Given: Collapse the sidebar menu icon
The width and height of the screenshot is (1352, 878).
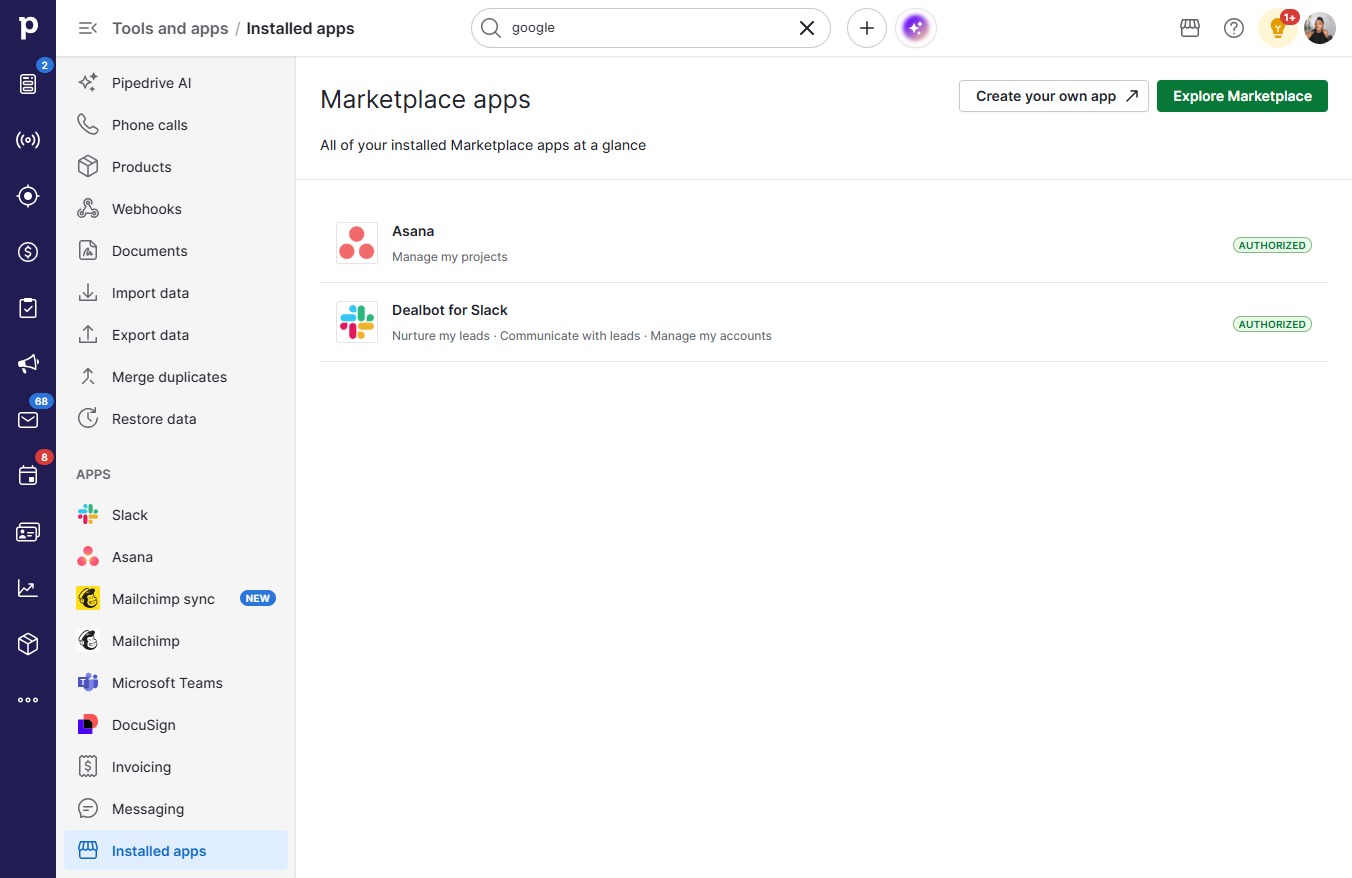Looking at the screenshot, I should (x=88, y=28).
